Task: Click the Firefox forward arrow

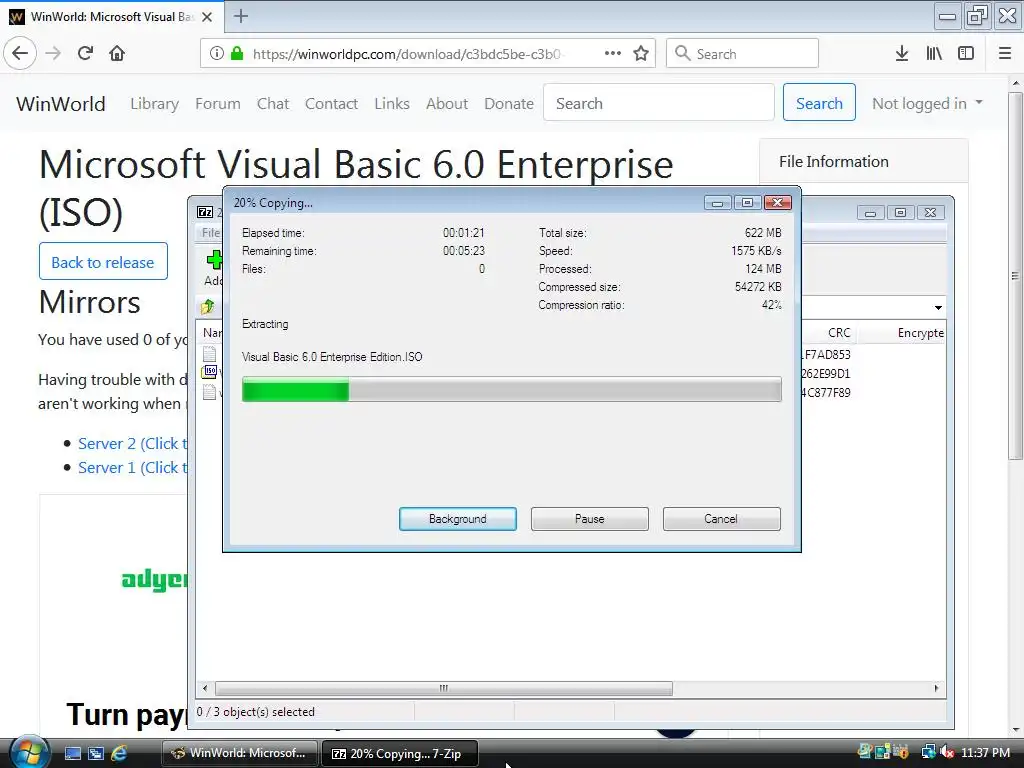Action: coord(53,53)
